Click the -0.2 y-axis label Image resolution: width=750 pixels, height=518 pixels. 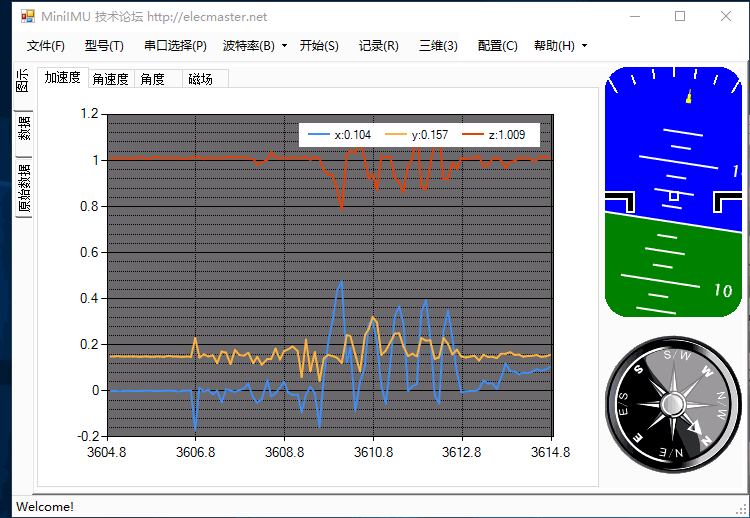point(88,436)
